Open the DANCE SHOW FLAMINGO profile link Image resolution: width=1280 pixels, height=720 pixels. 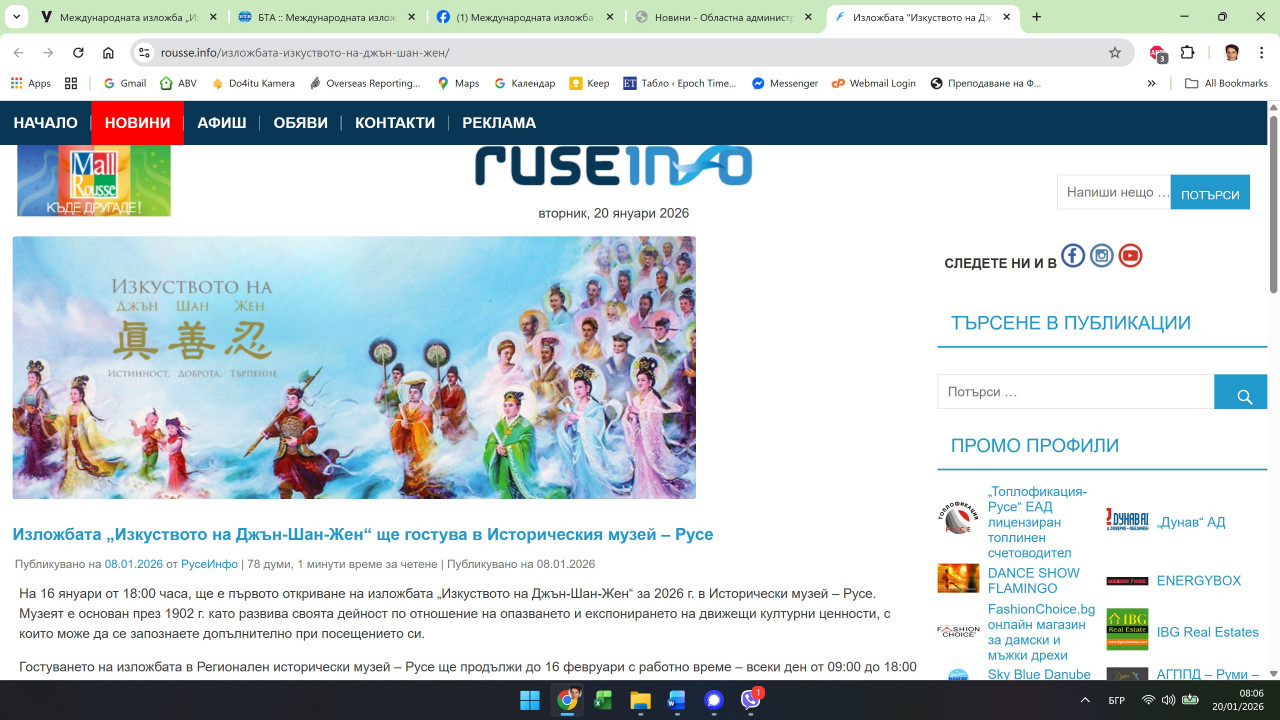click(1033, 581)
